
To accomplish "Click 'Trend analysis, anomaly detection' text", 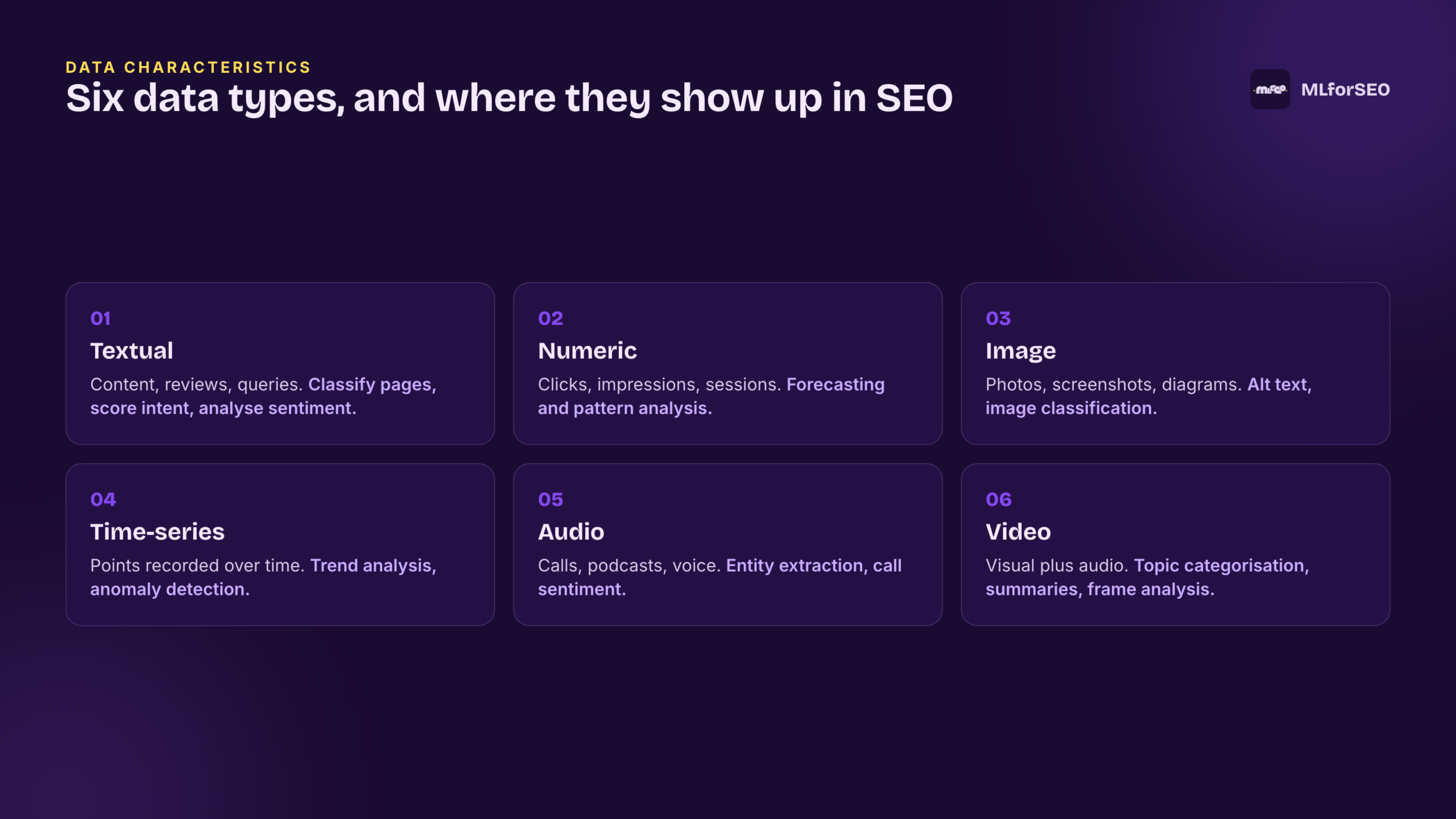I will click(x=263, y=577).
